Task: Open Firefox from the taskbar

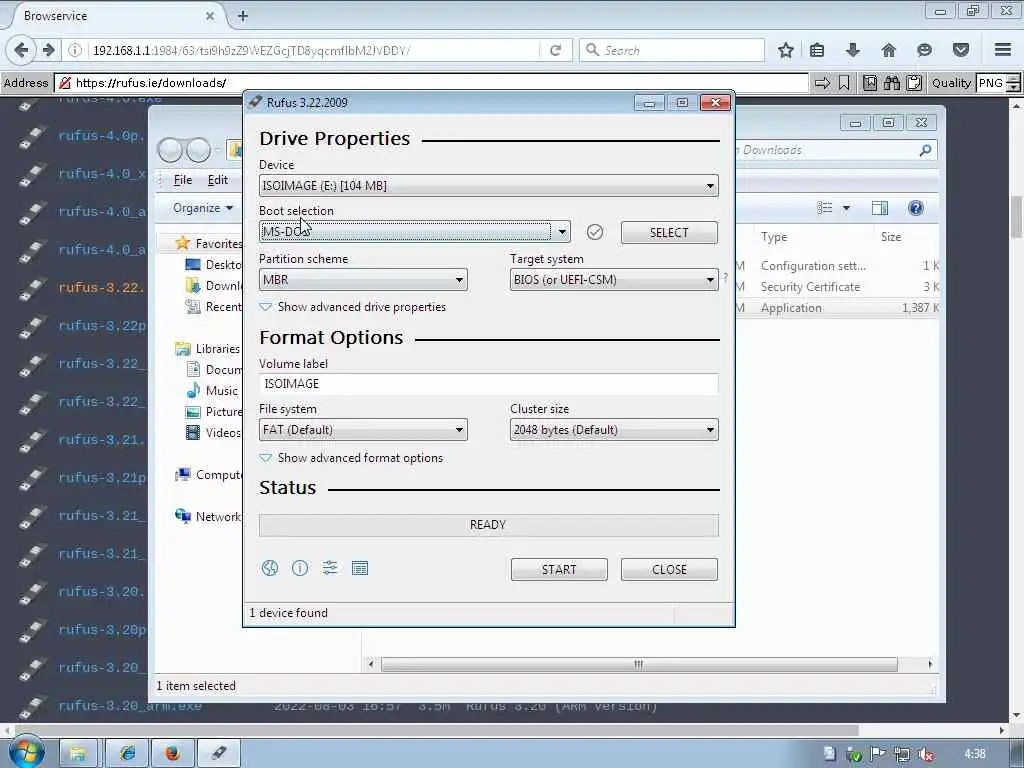Action: (172, 754)
